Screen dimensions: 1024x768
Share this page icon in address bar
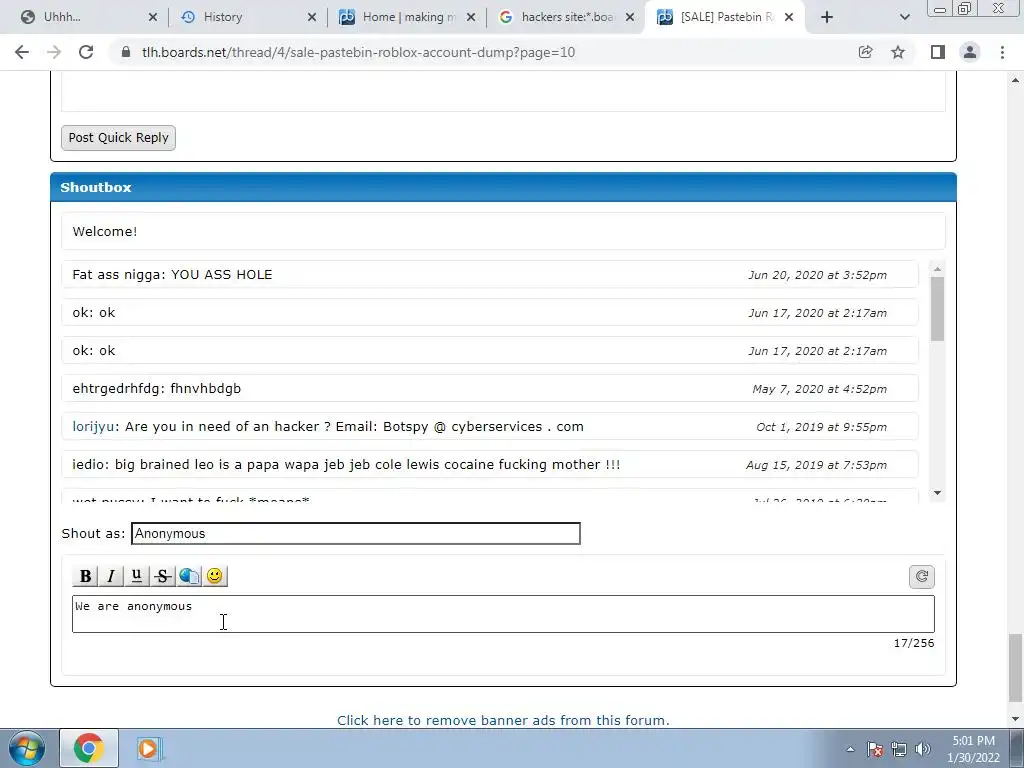coord(865,52)
